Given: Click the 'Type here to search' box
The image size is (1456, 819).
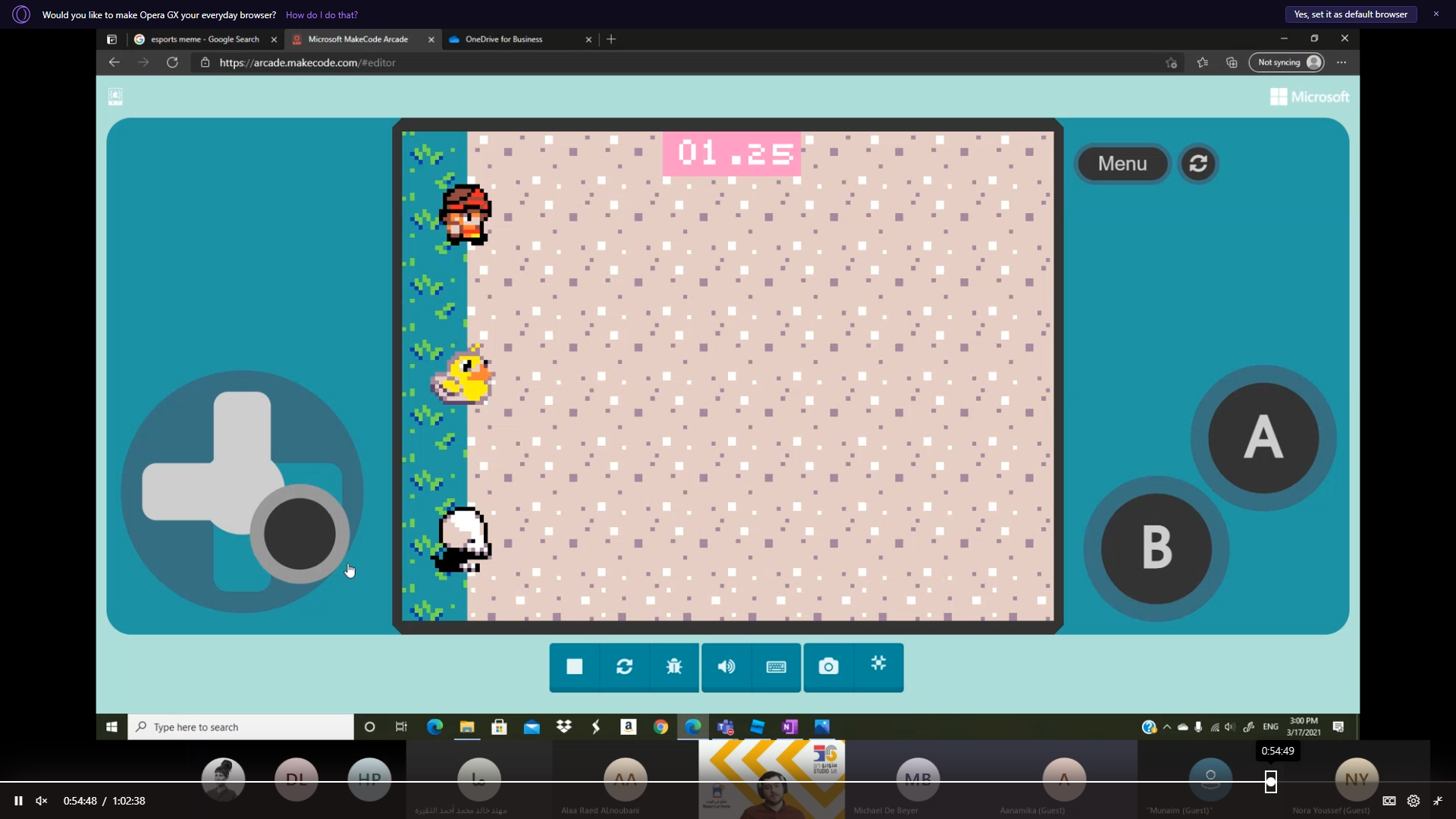Looking at the screenshot, I should [240, 726].
